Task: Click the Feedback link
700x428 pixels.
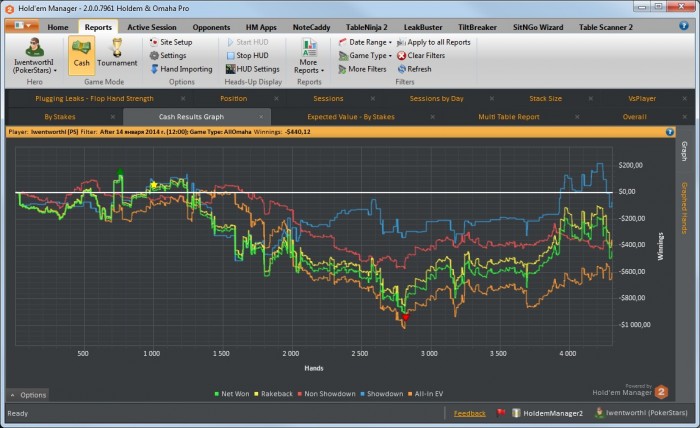Action: [469, 413]
